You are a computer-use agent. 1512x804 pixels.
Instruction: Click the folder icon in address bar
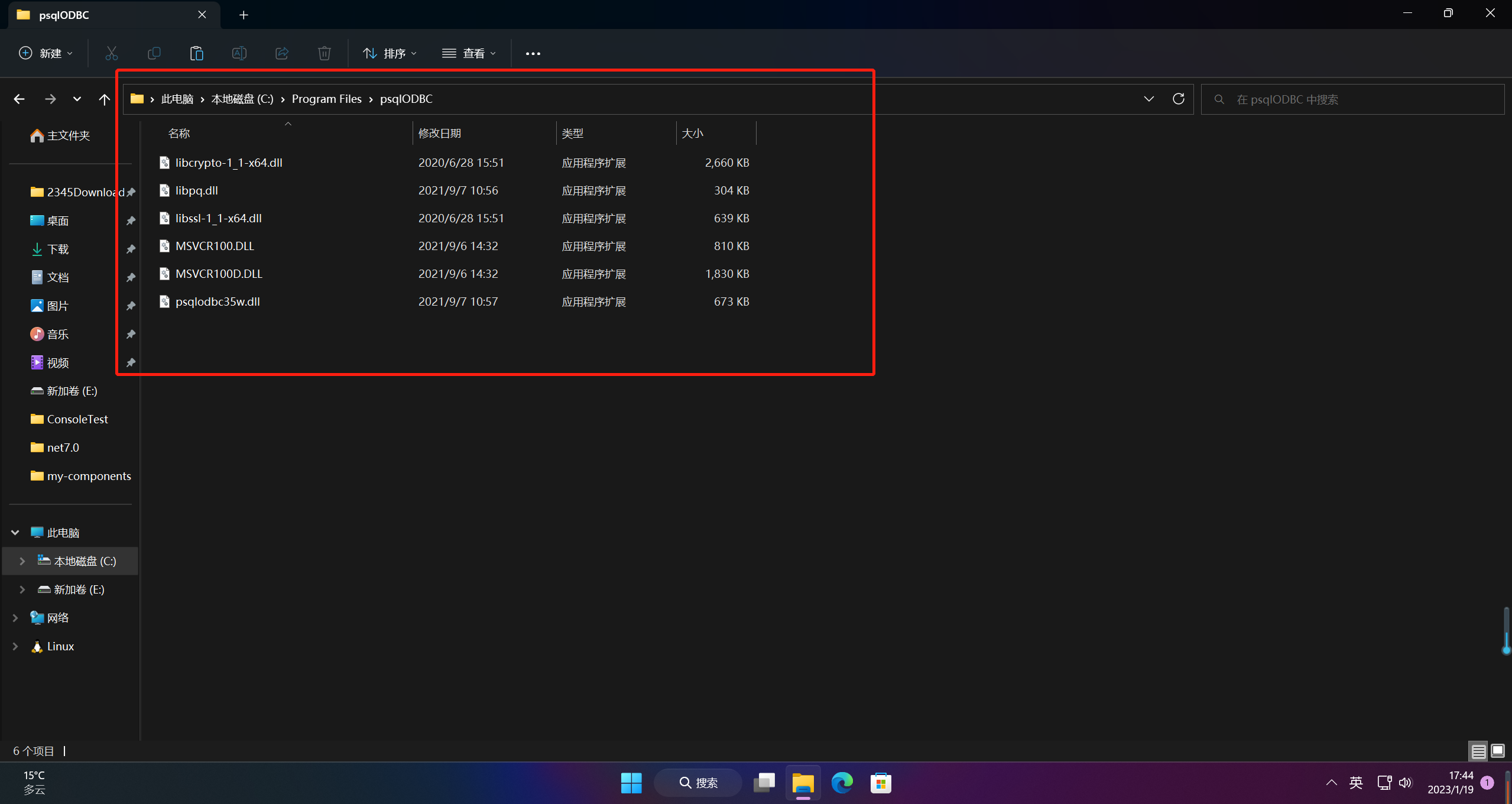click(137, 99)
